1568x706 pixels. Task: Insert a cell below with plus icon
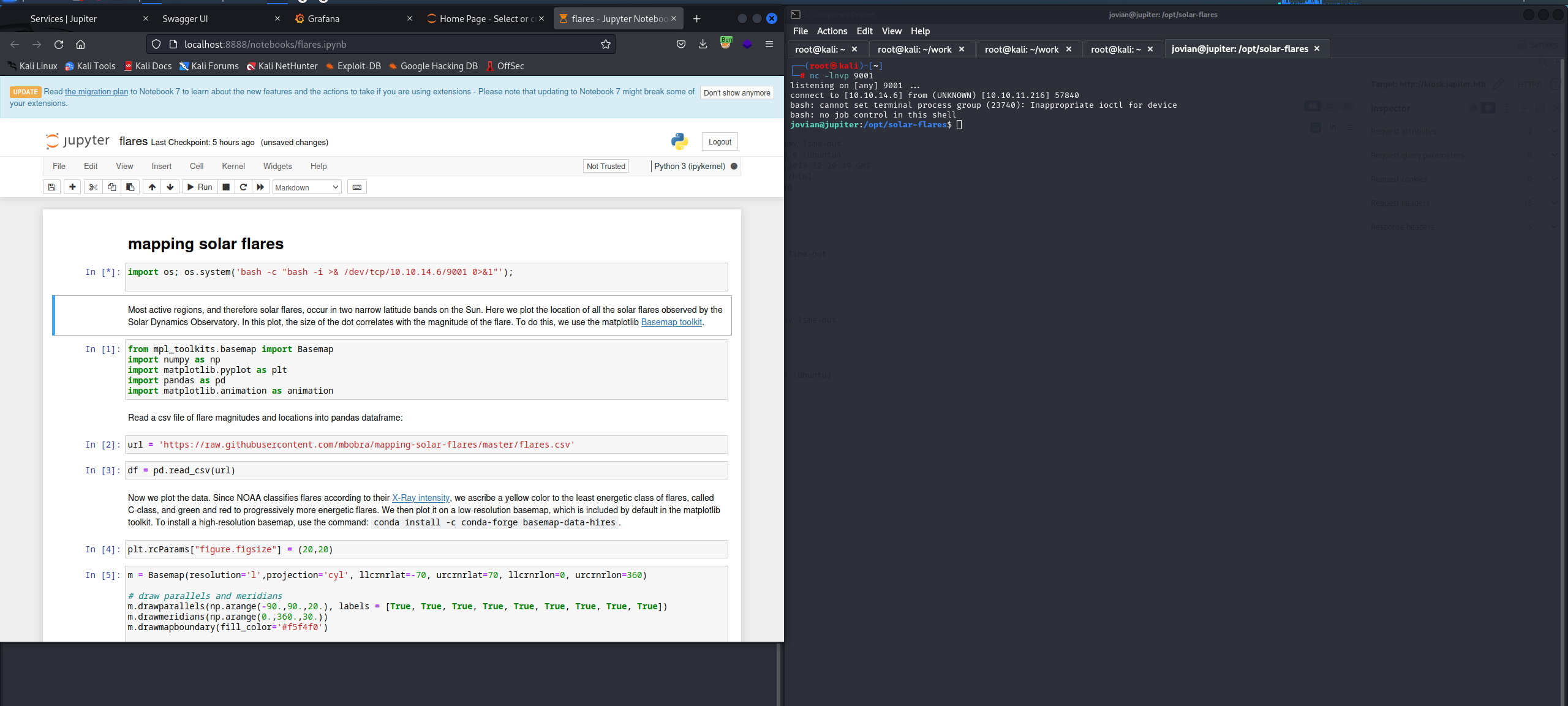(72, 187)
